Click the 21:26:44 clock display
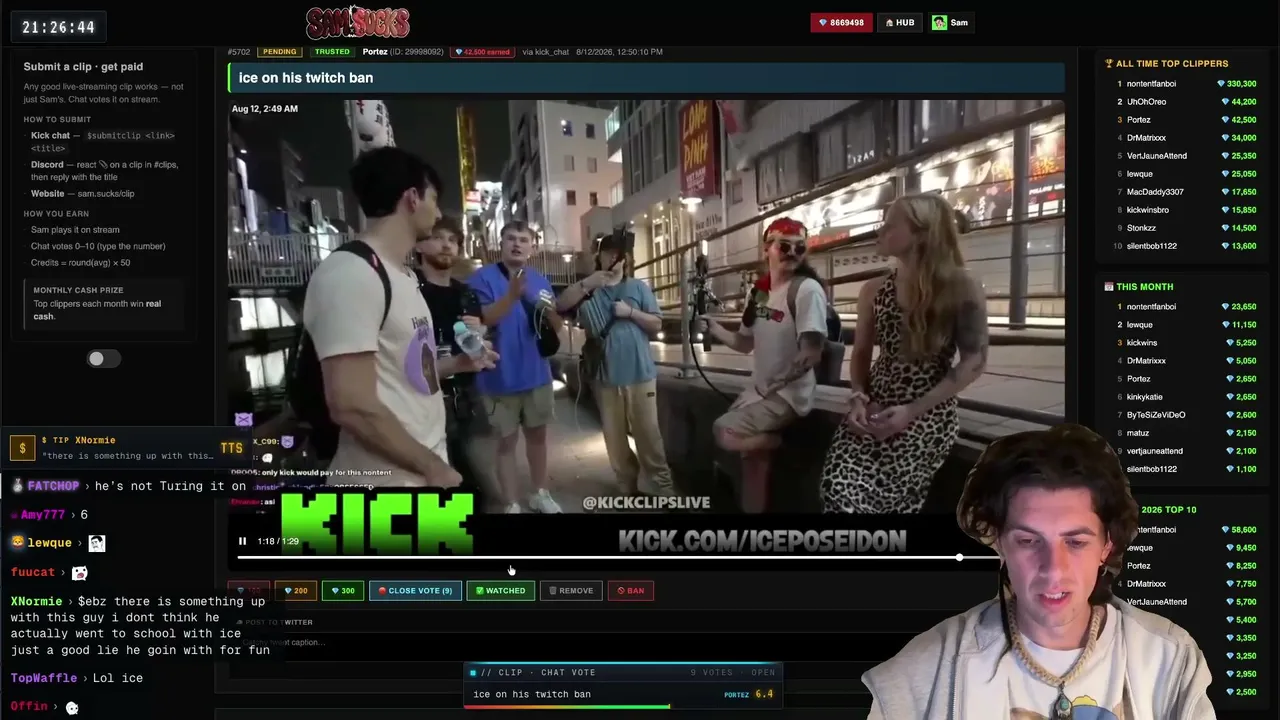Viewport: 1280px width, 720px height. [x=58, y=27]
